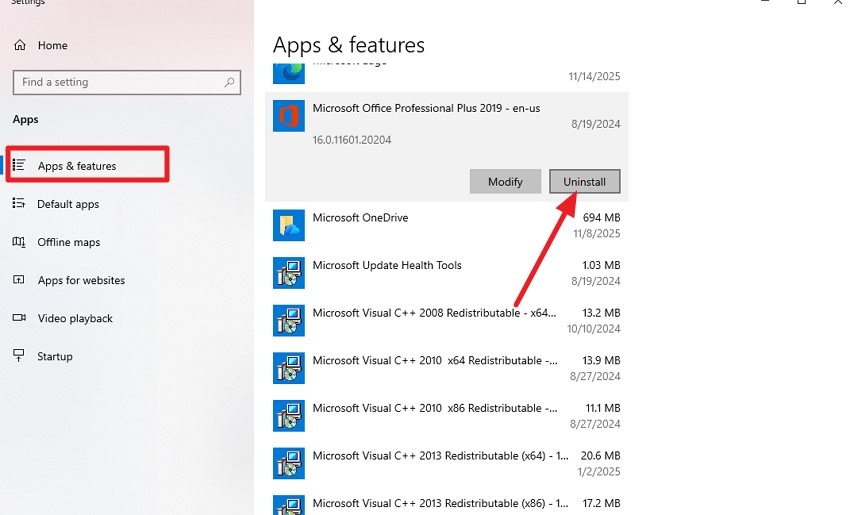Click the Microsoft Update Health Tools icon
Screen dimensions: 850x515
click(288, 273)
